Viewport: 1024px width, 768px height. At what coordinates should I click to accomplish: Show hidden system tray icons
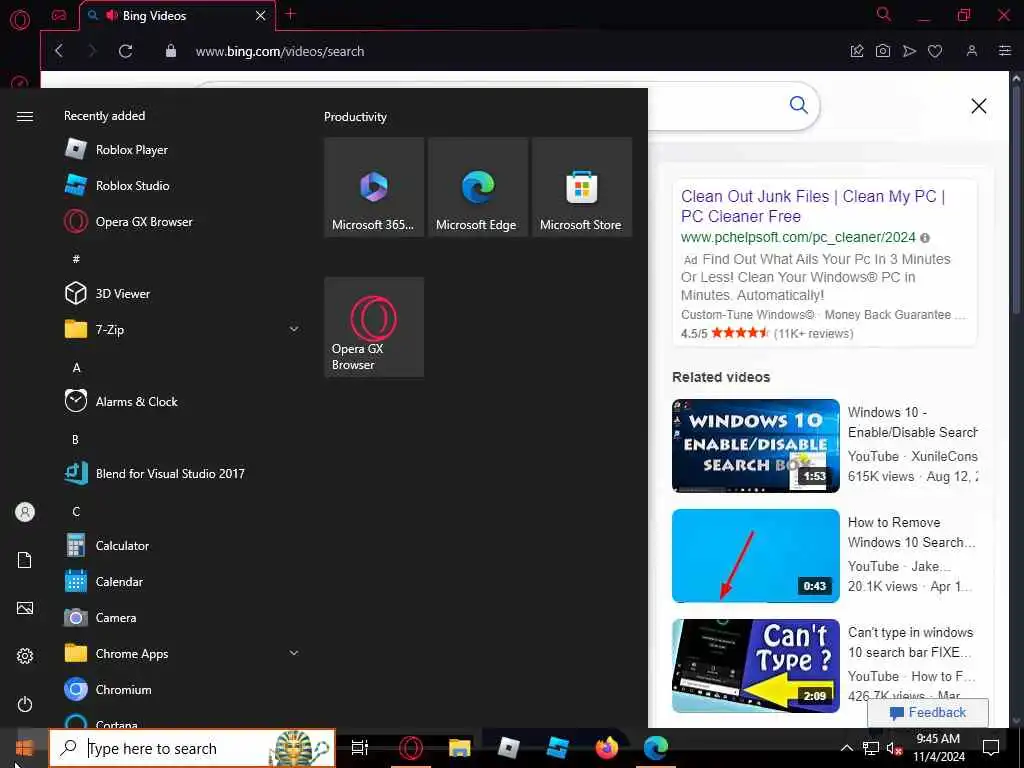[x=846, y=748]
